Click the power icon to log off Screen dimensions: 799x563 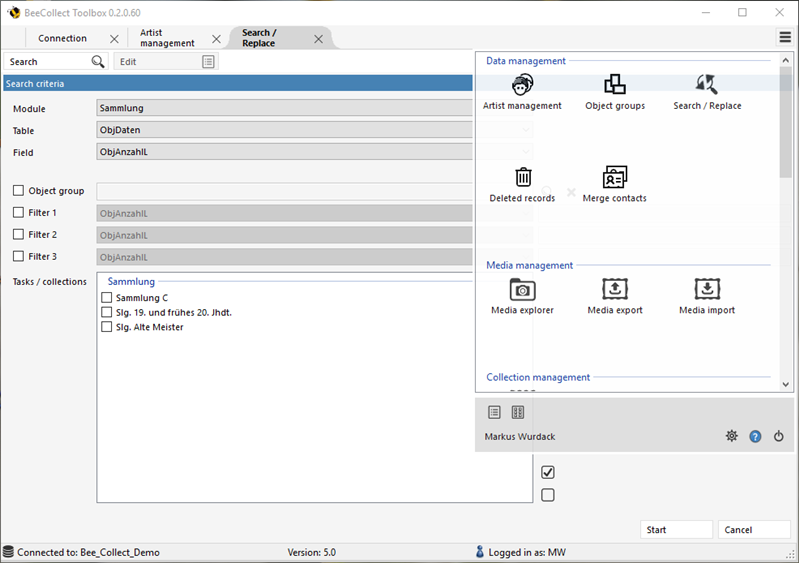tap(779, 436)
